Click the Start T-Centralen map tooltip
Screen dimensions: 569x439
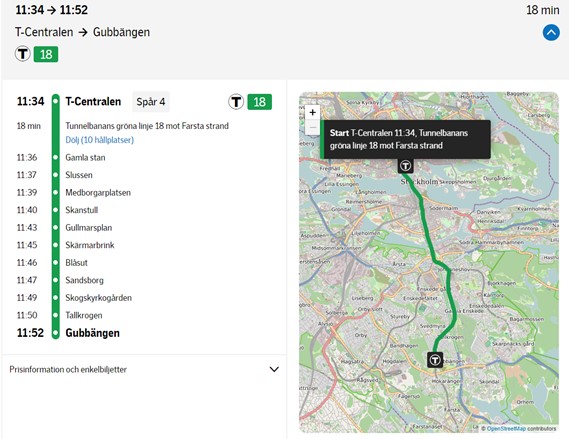tap(405, 139)
